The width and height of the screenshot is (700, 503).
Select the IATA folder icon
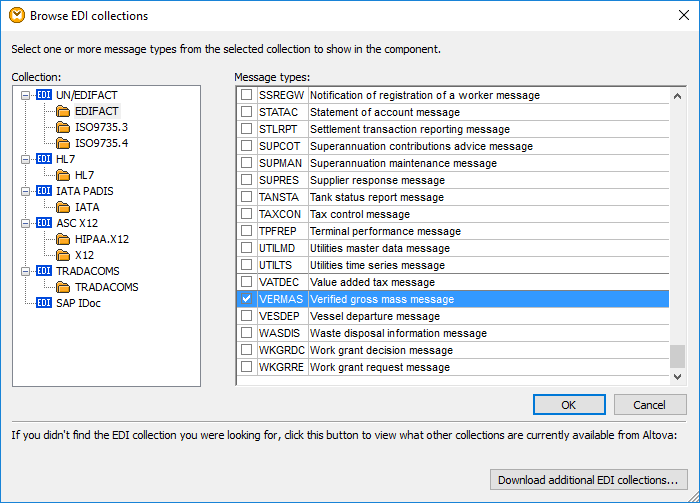click(63, 207)
